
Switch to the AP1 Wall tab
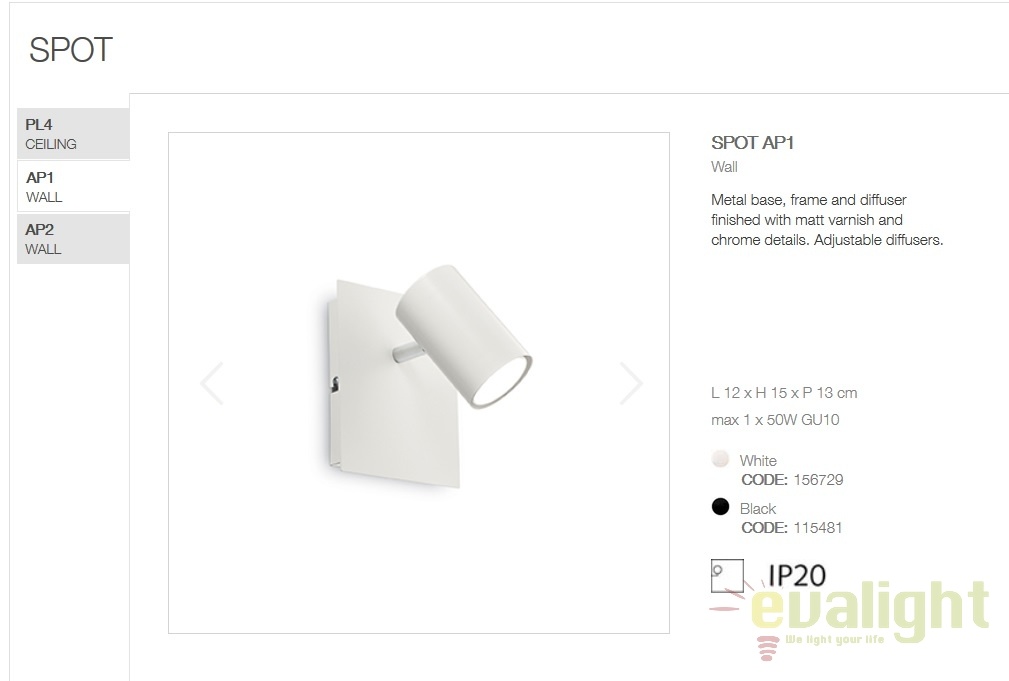coord(73,186)
